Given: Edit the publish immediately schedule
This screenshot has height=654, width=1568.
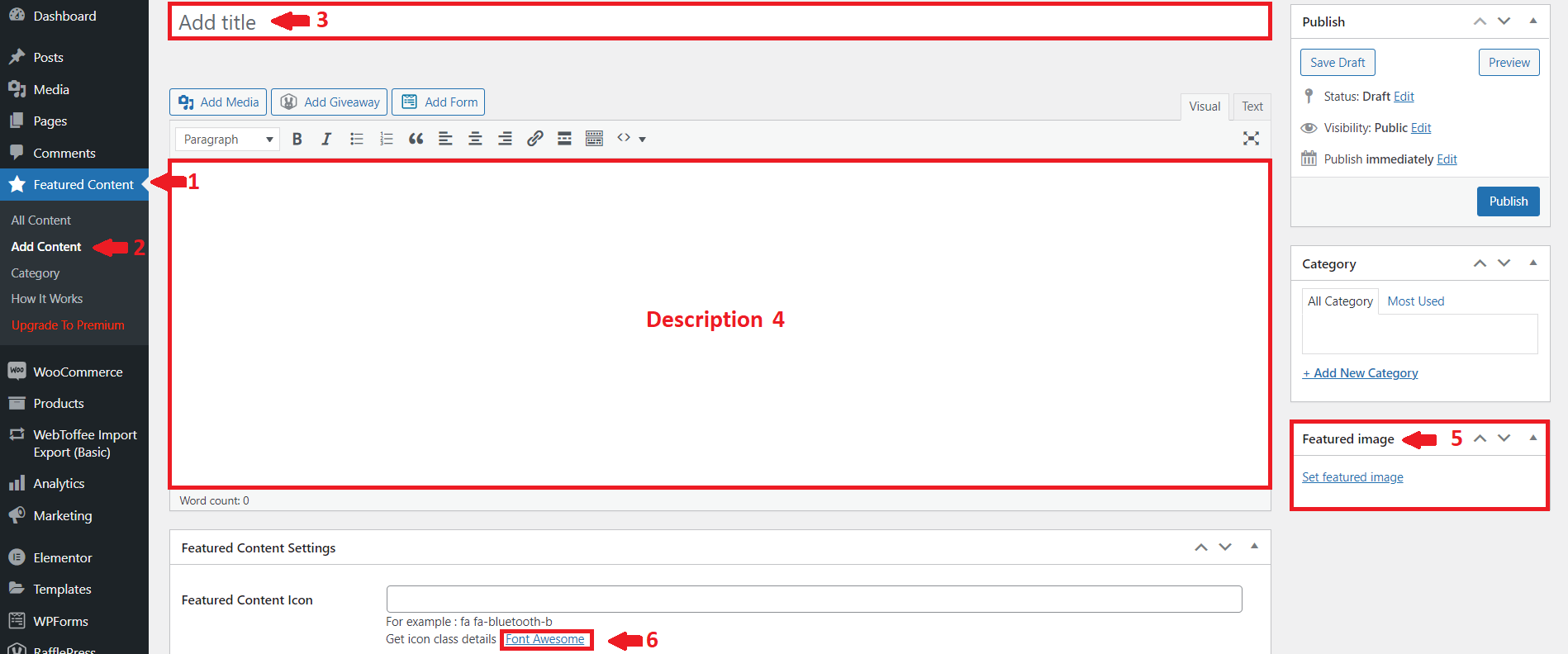Looking at the screenshot, I should [x=1447, y=159].
